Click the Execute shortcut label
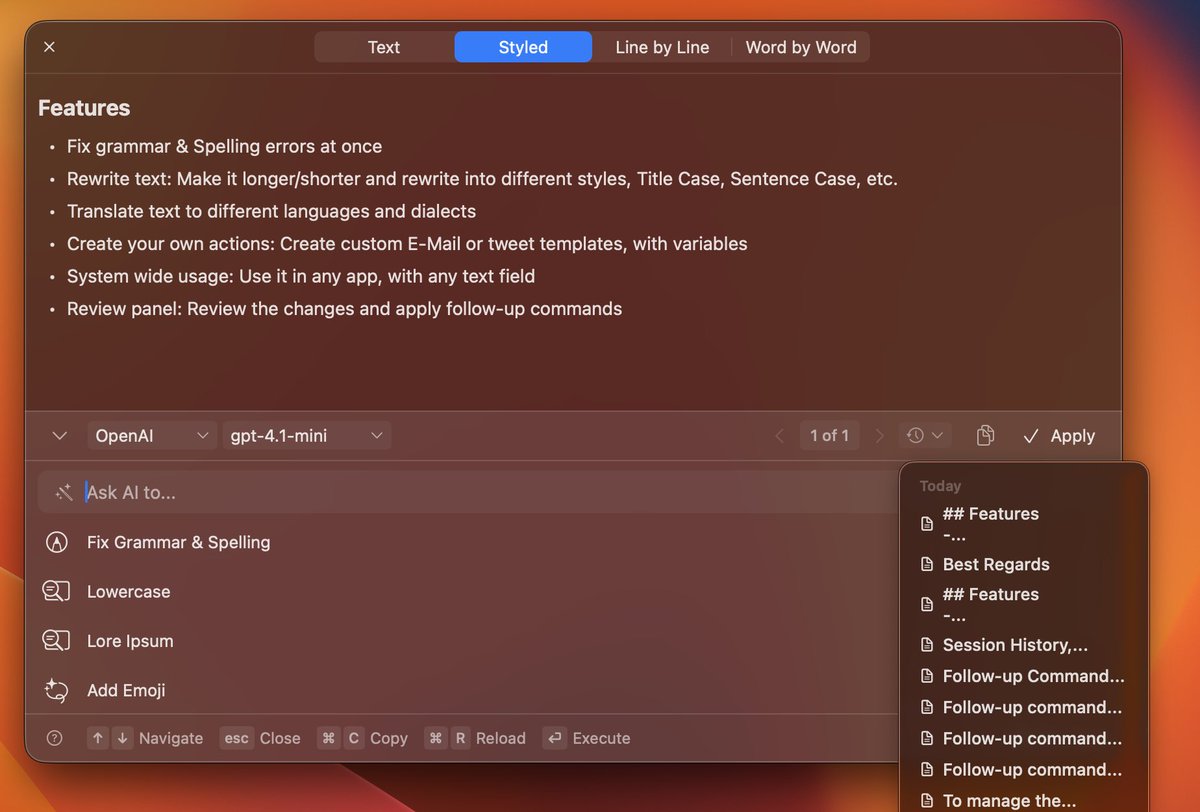Viewport: 1200px width, 812px height. (x=601, y=738)
